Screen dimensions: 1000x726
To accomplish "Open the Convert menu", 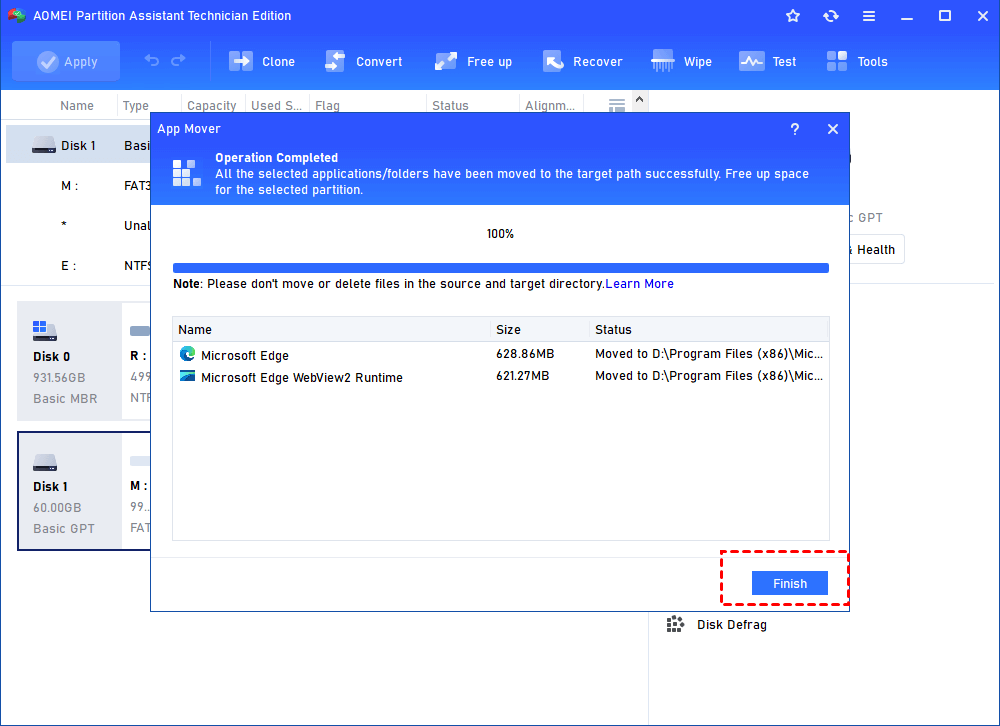I will [364, 61].
